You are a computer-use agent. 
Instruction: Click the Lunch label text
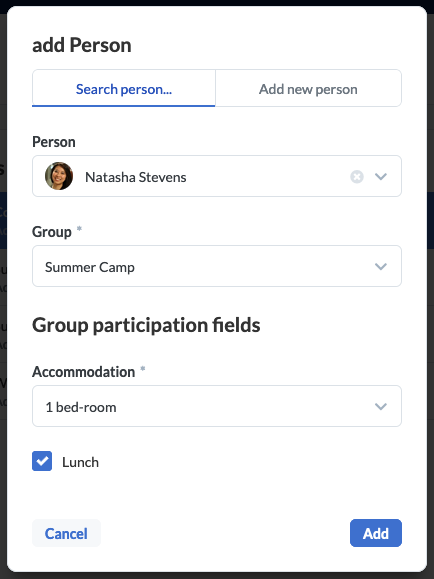pos(81,462)
